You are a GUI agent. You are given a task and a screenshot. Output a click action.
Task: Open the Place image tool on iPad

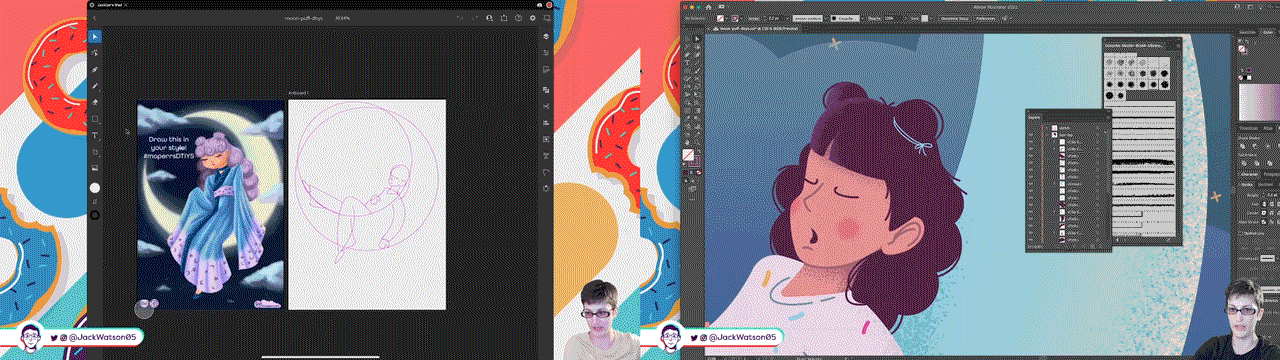(x=96, y=168)
